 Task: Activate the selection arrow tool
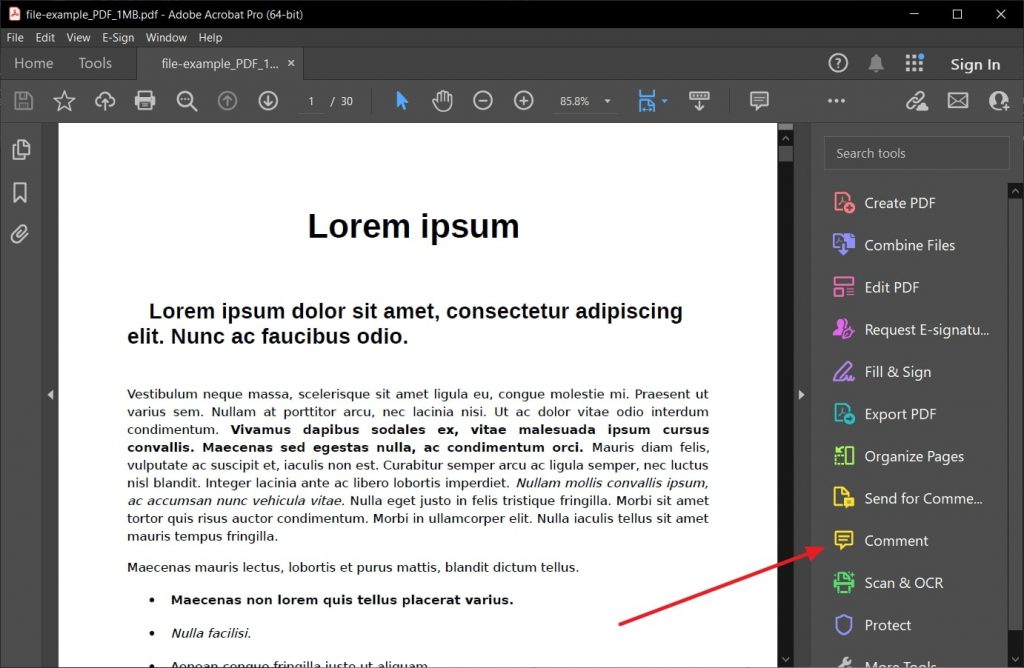coord(401,100)
